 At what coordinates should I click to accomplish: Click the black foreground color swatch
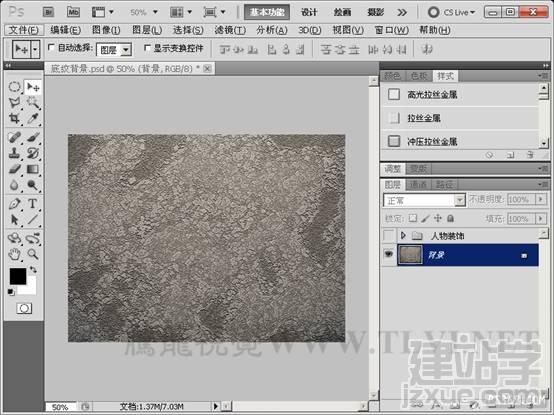click(x=18, y=276)
